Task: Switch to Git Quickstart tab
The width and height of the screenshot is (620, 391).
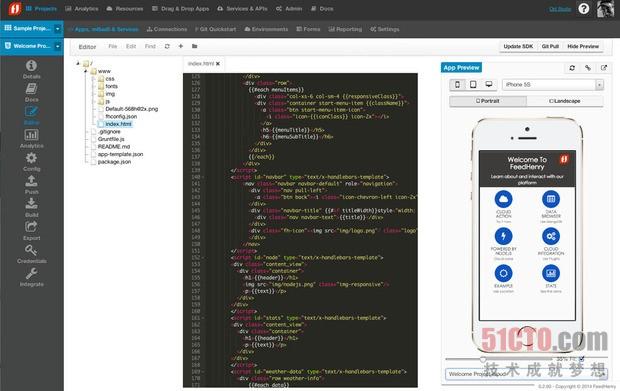Action: (215, 29)
